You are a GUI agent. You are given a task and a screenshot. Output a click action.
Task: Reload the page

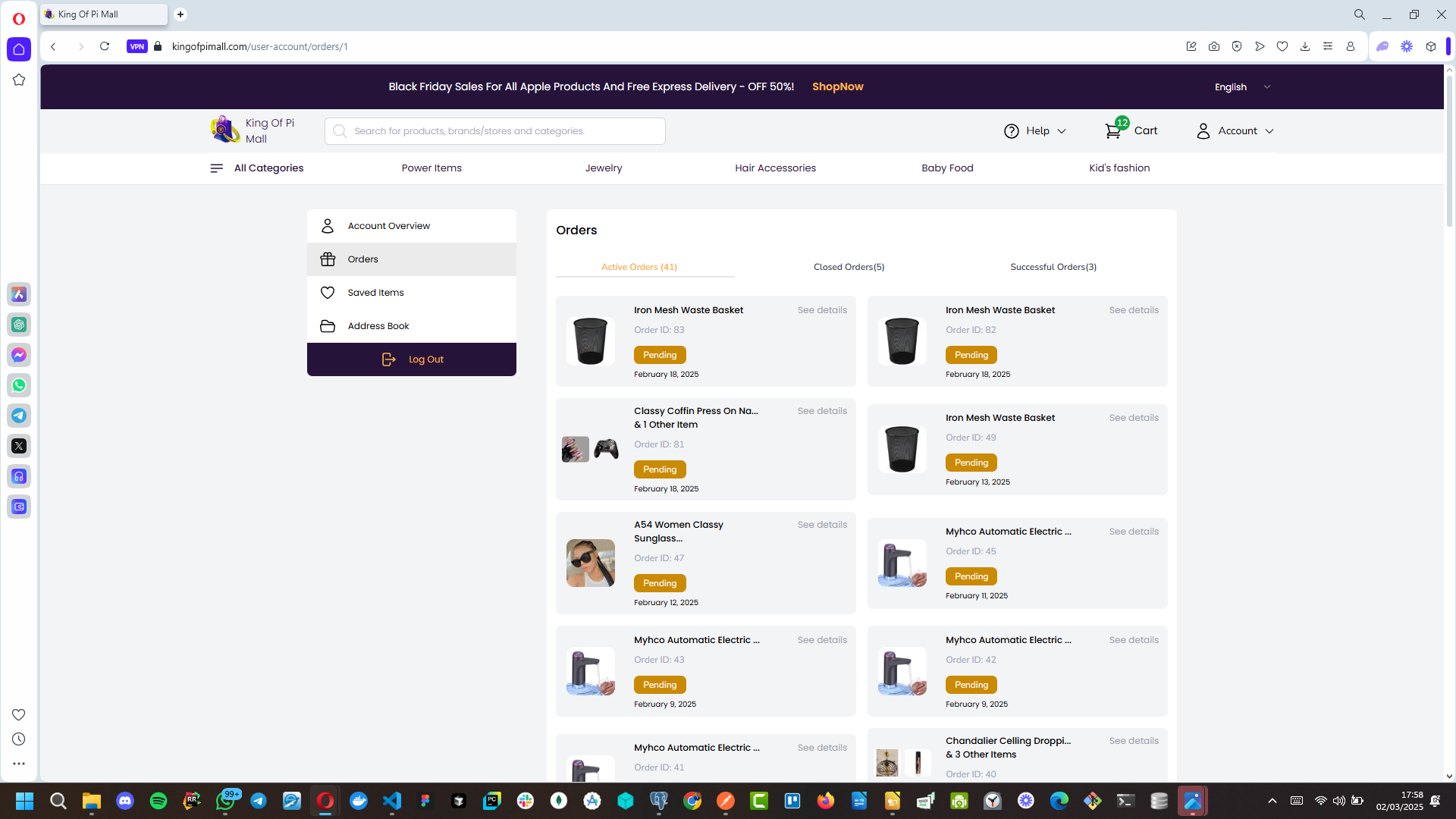[105, 46]
